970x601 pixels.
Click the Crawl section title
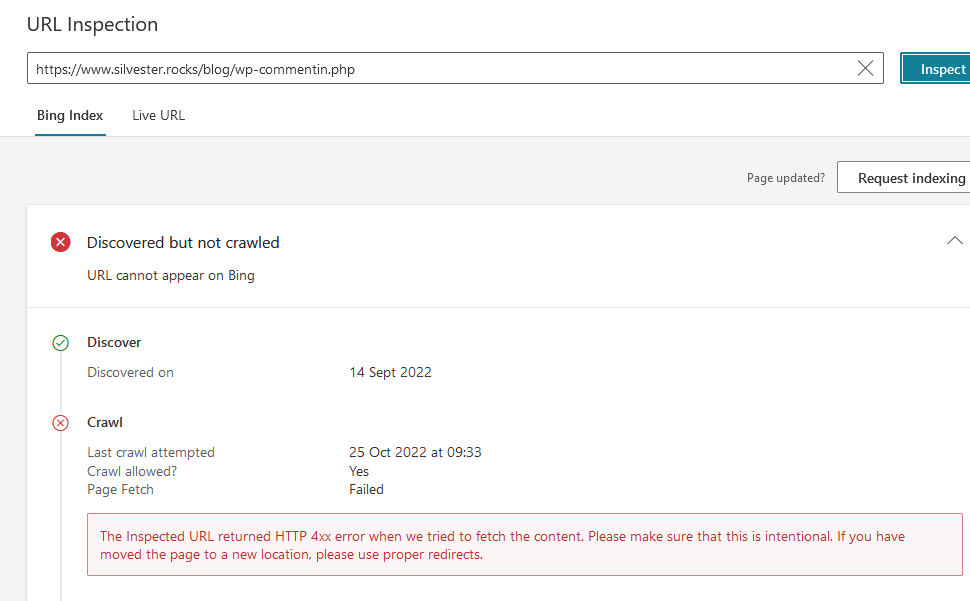coord(105,422)
